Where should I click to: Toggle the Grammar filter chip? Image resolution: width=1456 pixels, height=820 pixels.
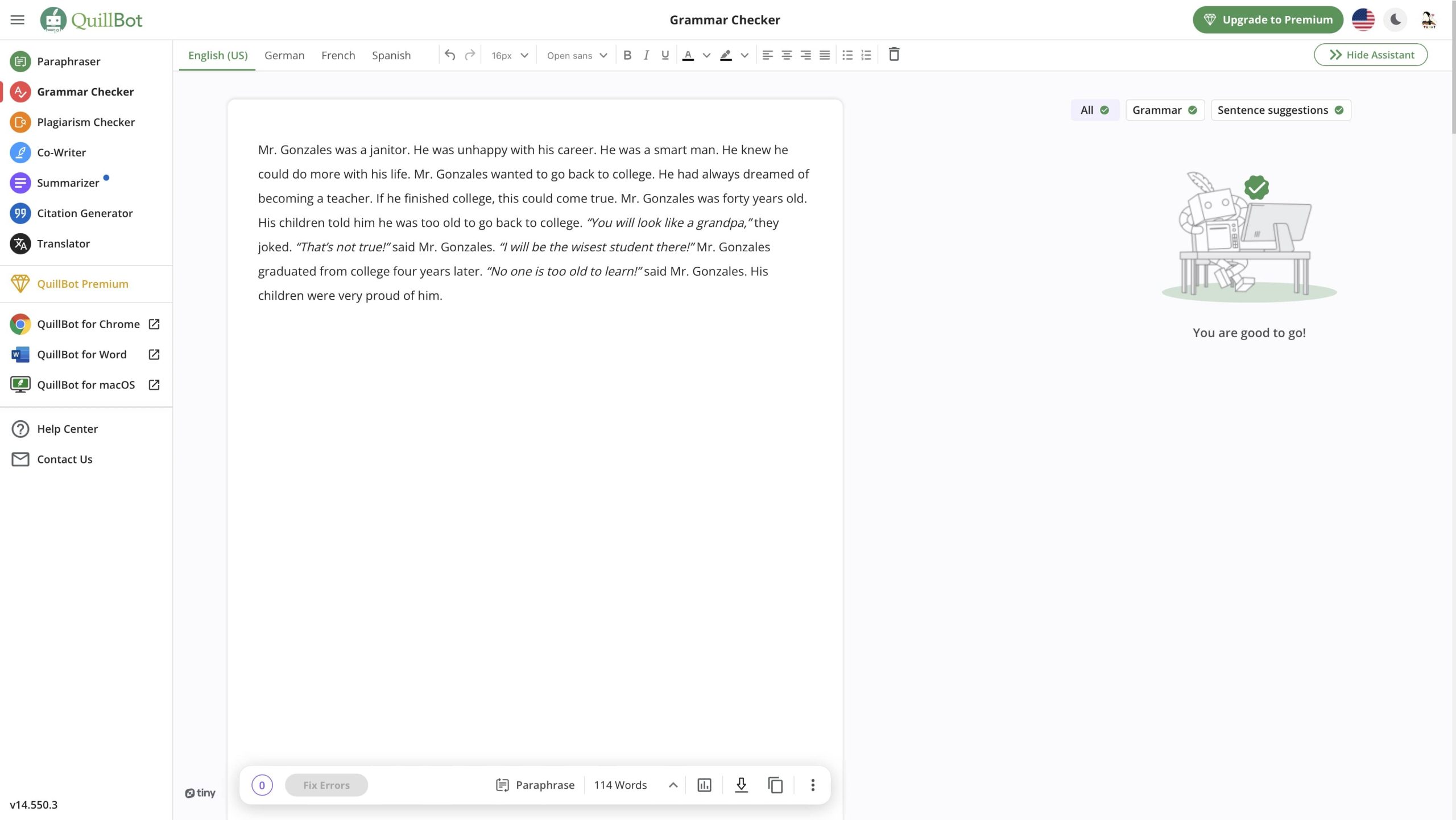[x=1164, y=110]
